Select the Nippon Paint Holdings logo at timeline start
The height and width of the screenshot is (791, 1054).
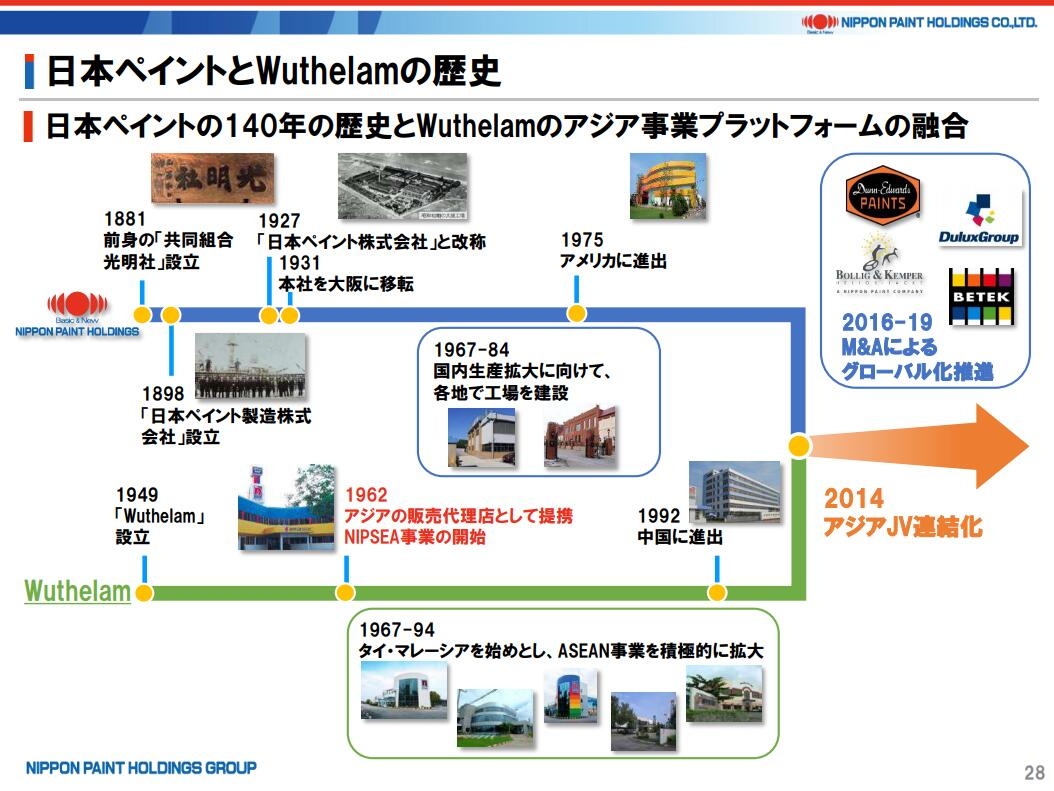78,314
